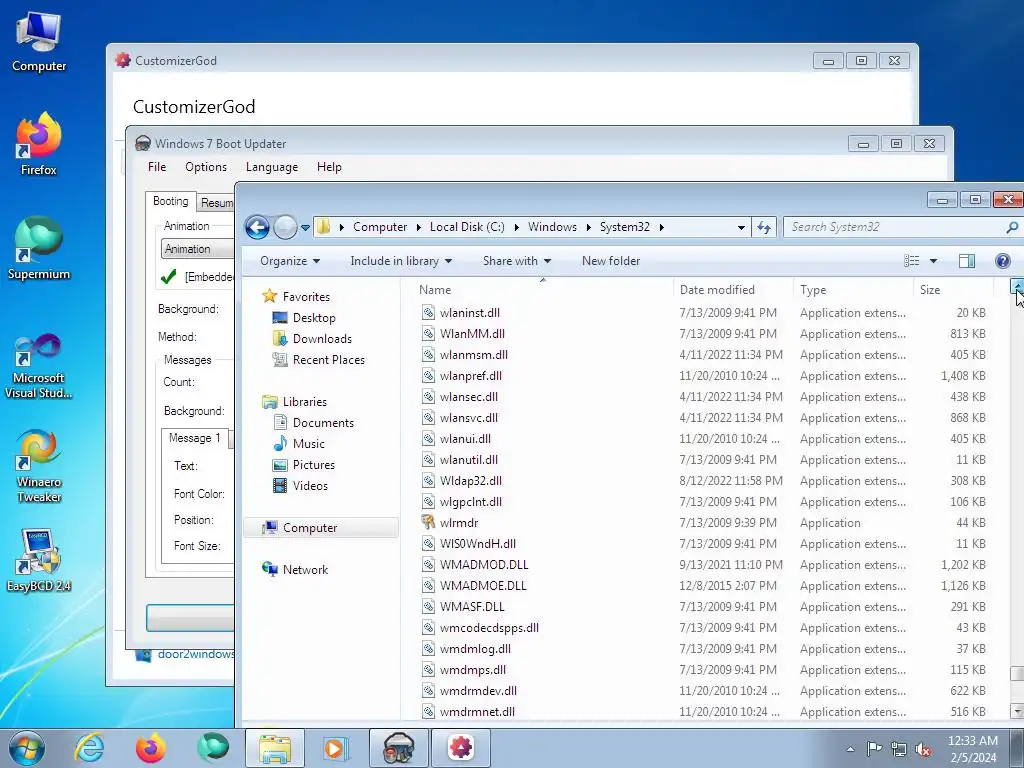Open the File menu in Boot Updater

pyautogui.click(x=157, y=167)
